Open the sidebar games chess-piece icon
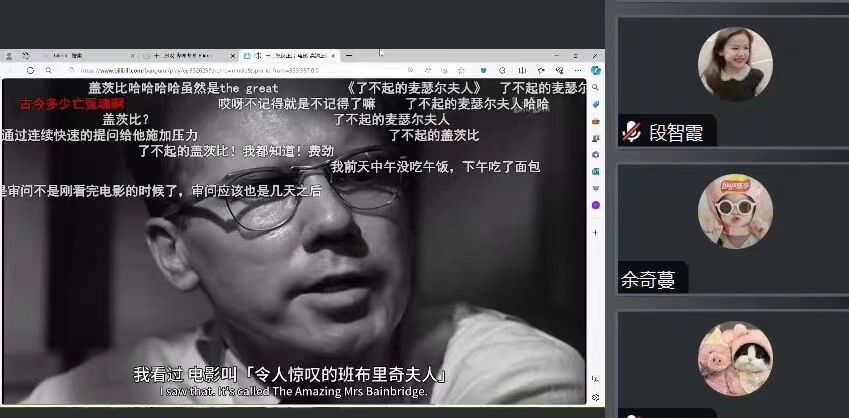Viewport: 849px width, 418px height. click(x=596, y=138)
